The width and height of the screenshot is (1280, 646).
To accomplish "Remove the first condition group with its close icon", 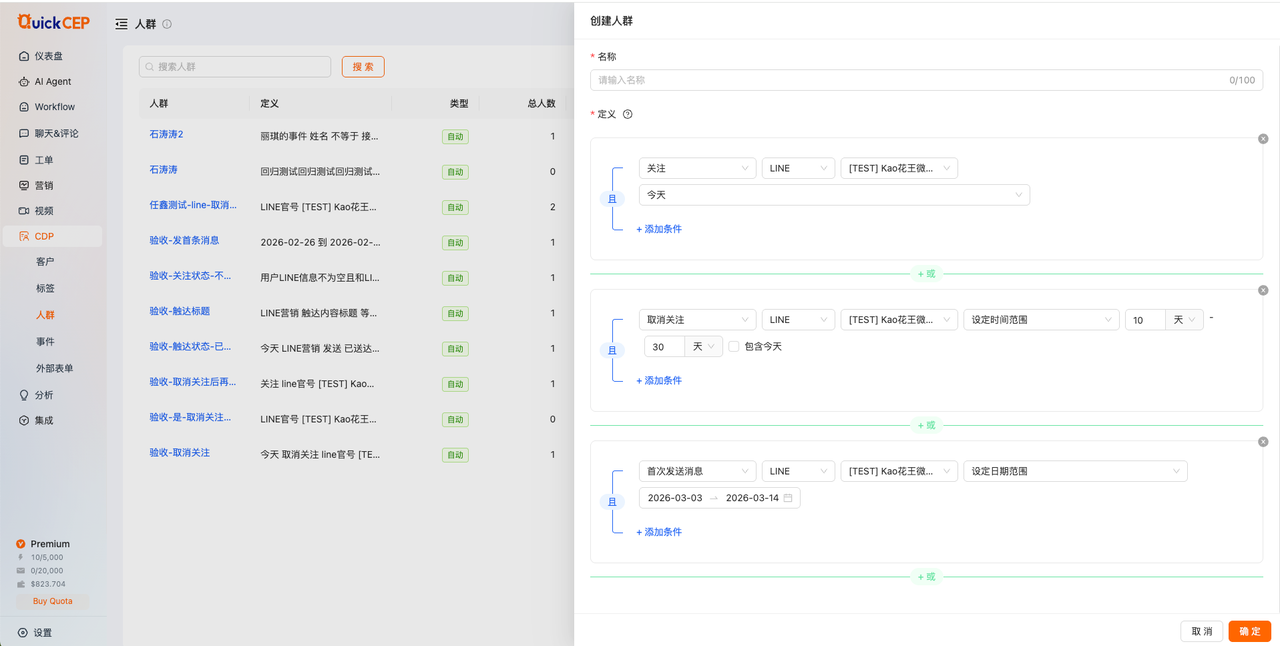I will coord(1263,139).
